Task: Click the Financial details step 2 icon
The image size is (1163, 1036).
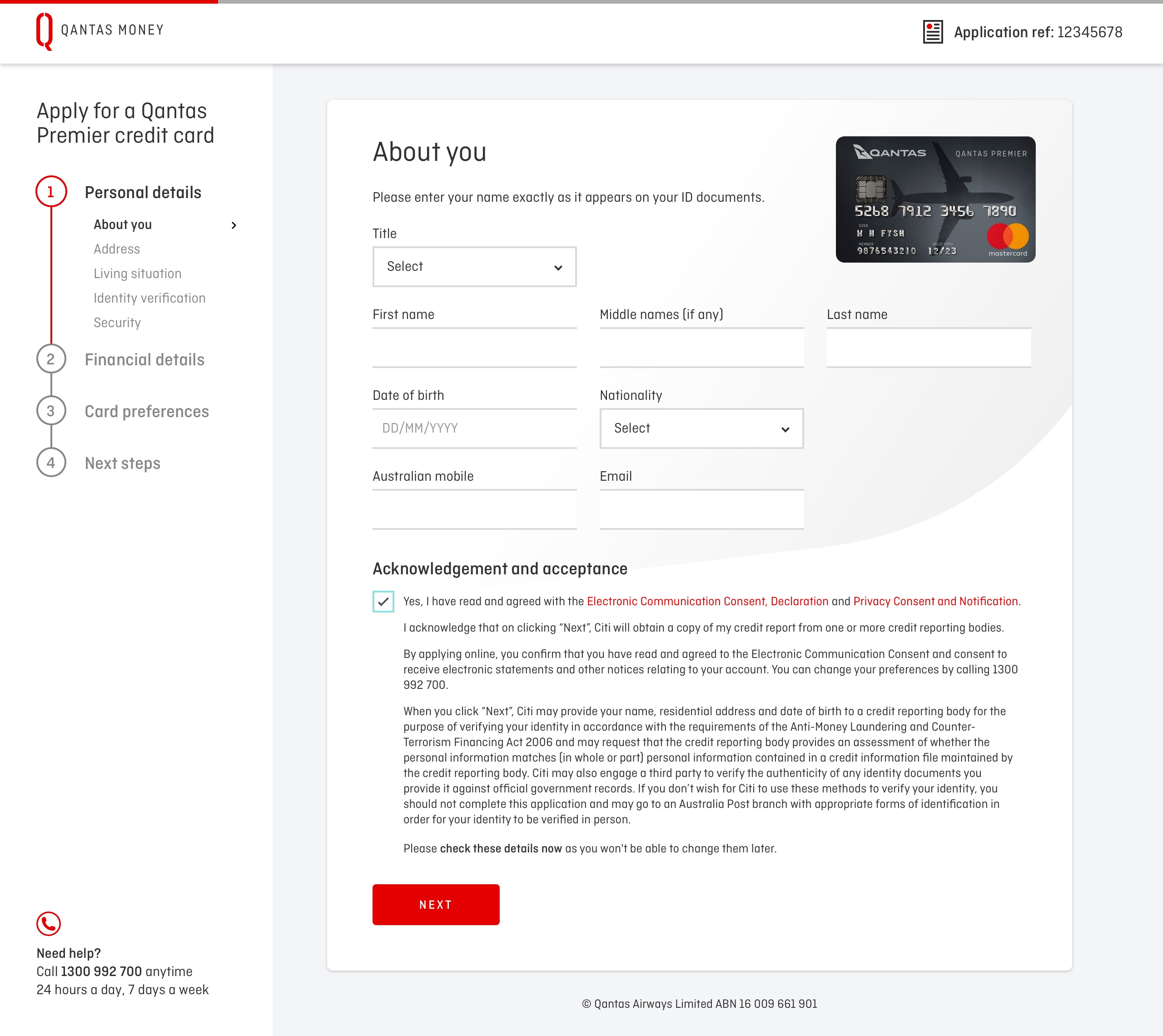Action: point(51,359)
